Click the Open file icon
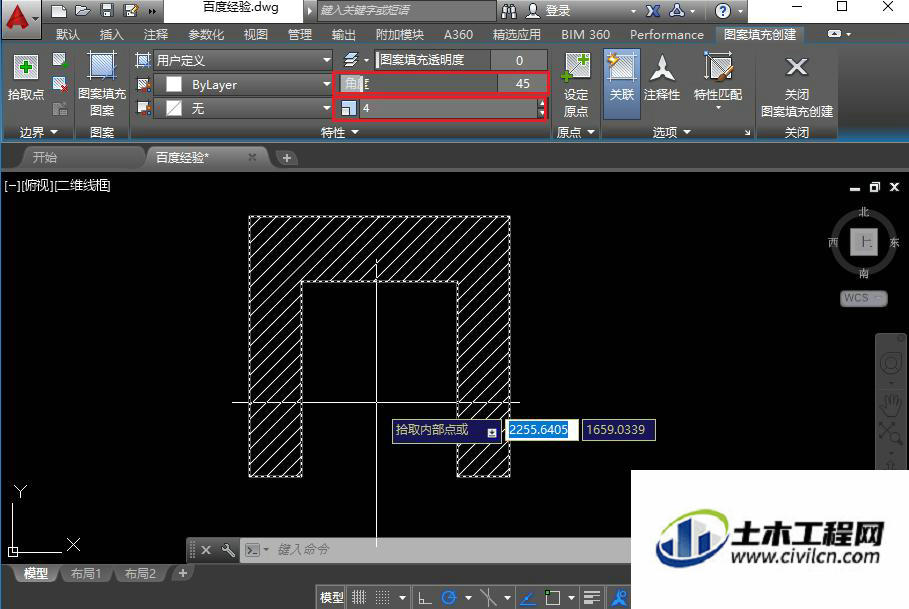The height and width of the screenshot is (609, 909). pyautogui.click(x=83, y=10)
